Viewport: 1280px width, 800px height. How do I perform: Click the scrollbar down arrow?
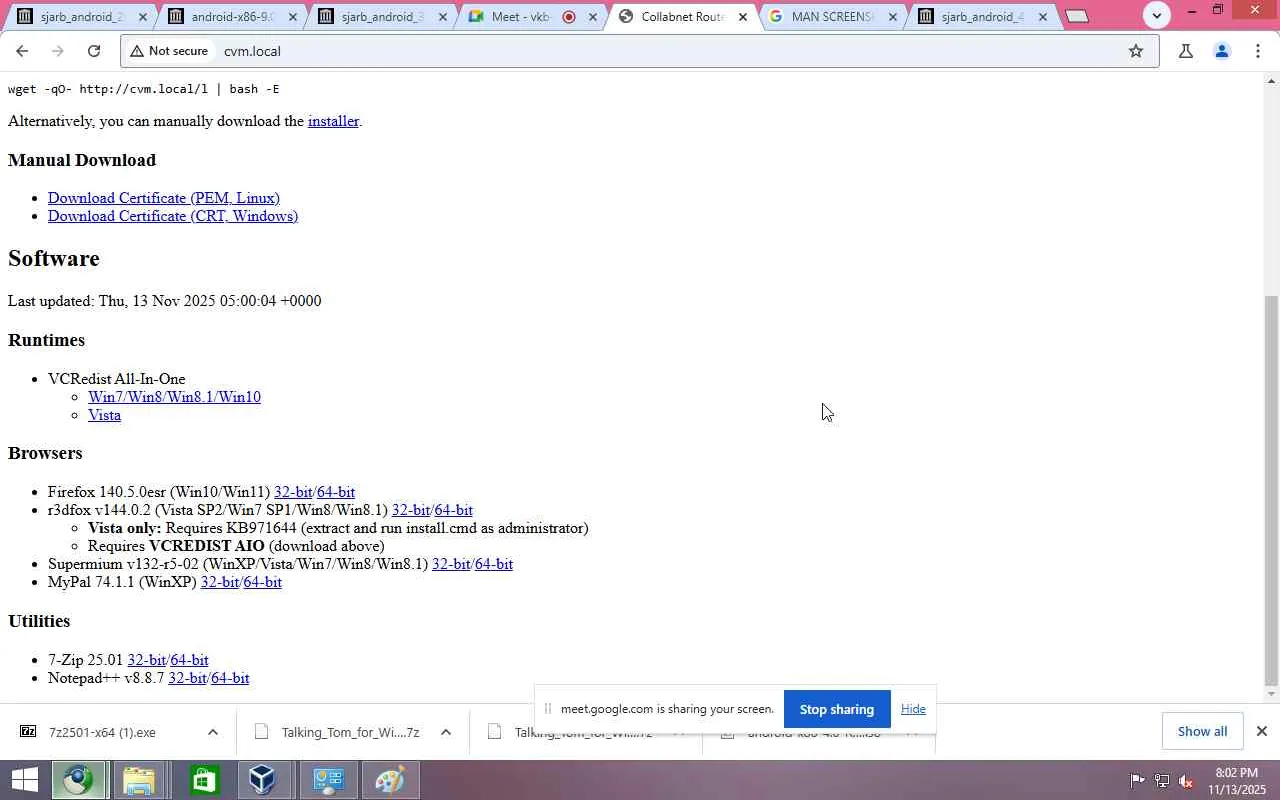(x=1272, y=694)
